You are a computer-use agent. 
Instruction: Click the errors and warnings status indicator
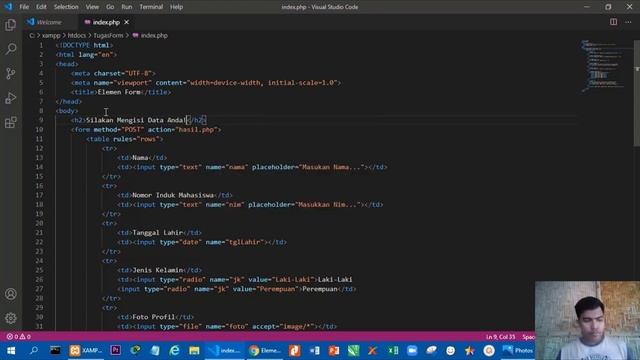tap(18, 337)
